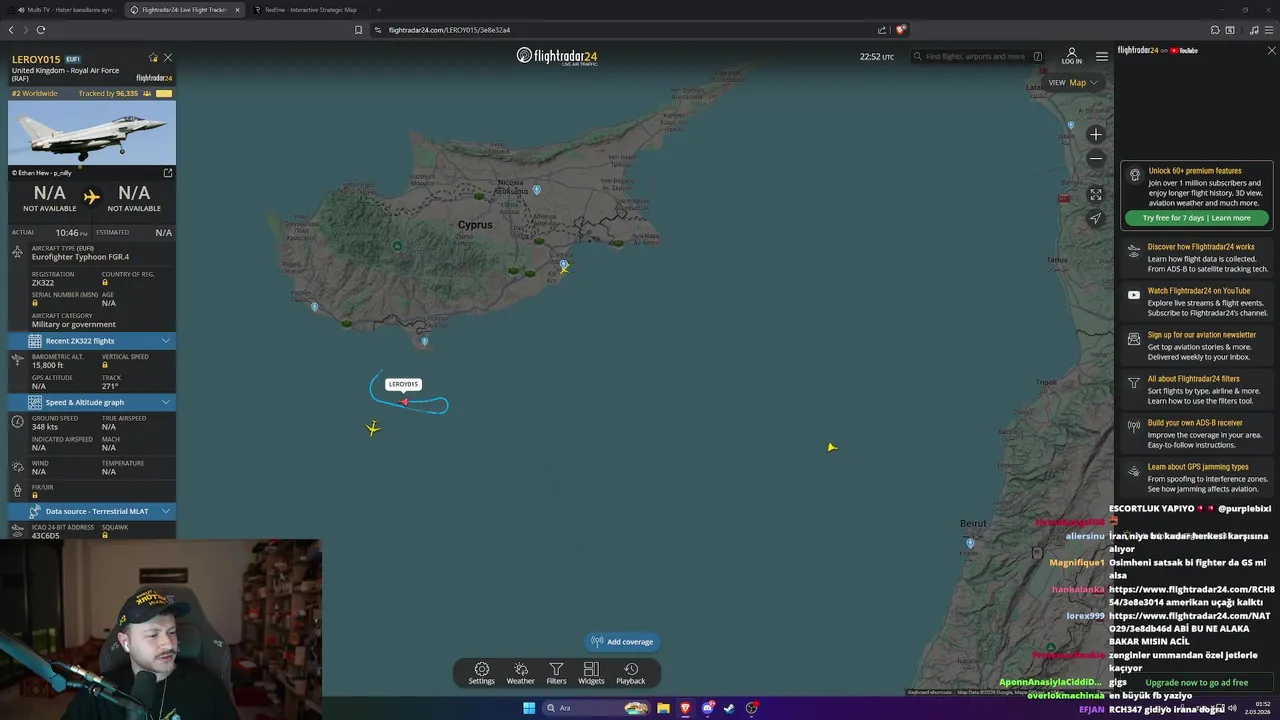
Task: Zoom in the map with plus button
Action: [1096, 134]
